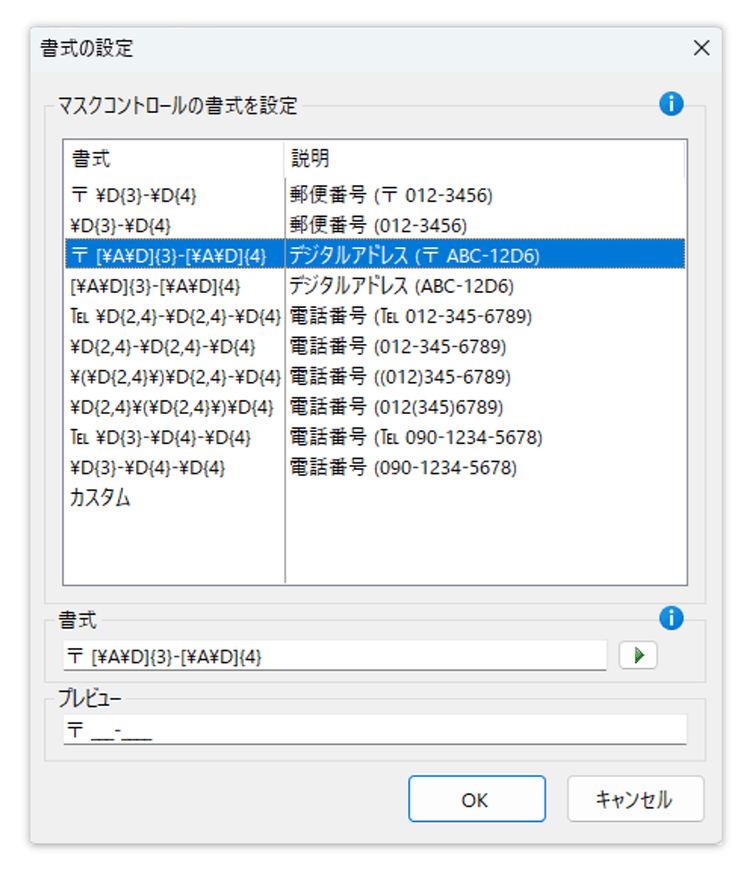Click the info icon beside マスクコントロールの書式を設定

(x=671, y=104)
